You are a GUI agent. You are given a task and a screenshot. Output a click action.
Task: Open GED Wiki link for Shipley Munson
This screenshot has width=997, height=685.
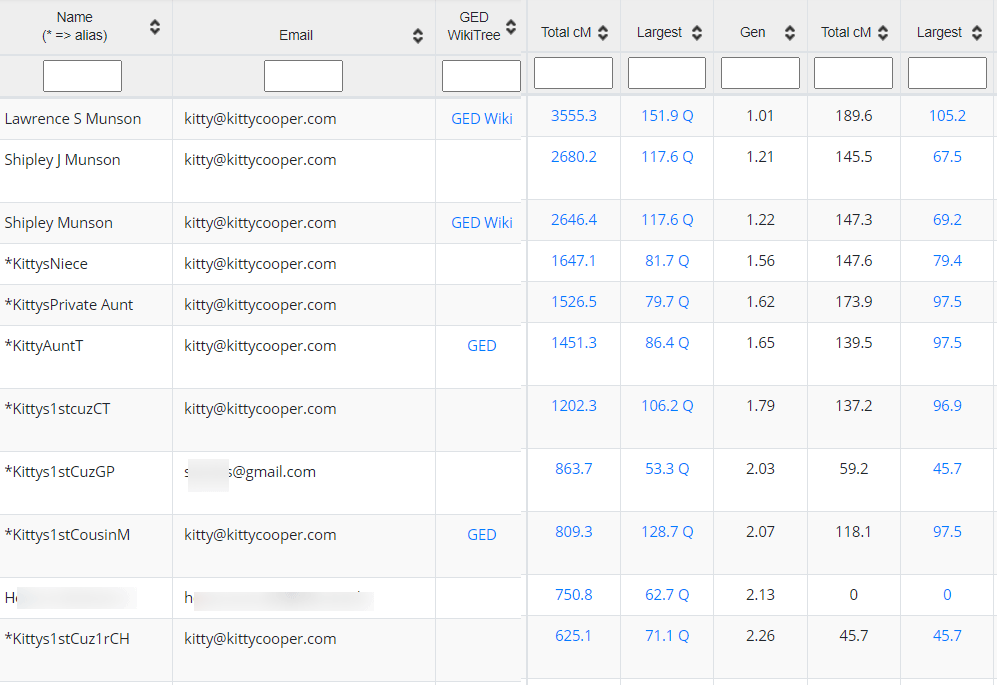482,223
